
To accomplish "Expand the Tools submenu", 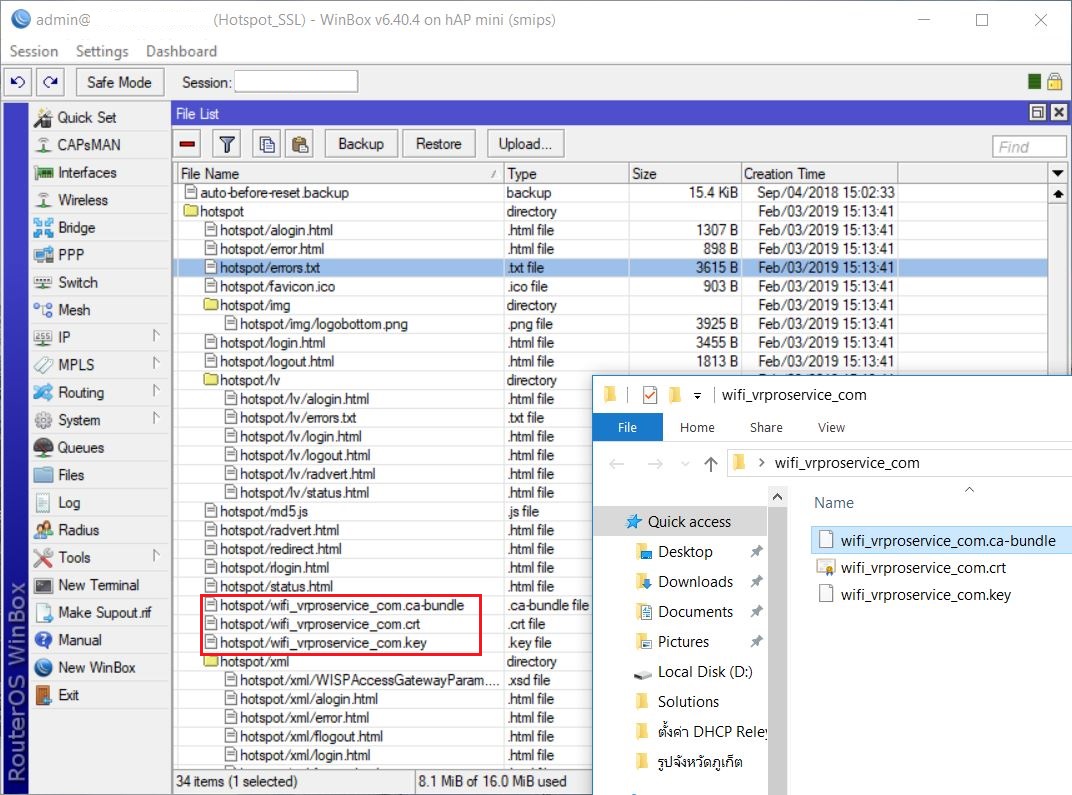I will (x=157, y=556).
